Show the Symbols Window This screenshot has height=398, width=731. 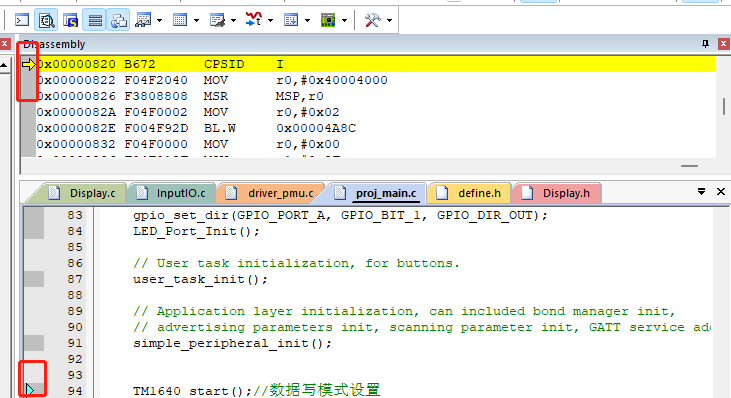(x=70, y=20)
